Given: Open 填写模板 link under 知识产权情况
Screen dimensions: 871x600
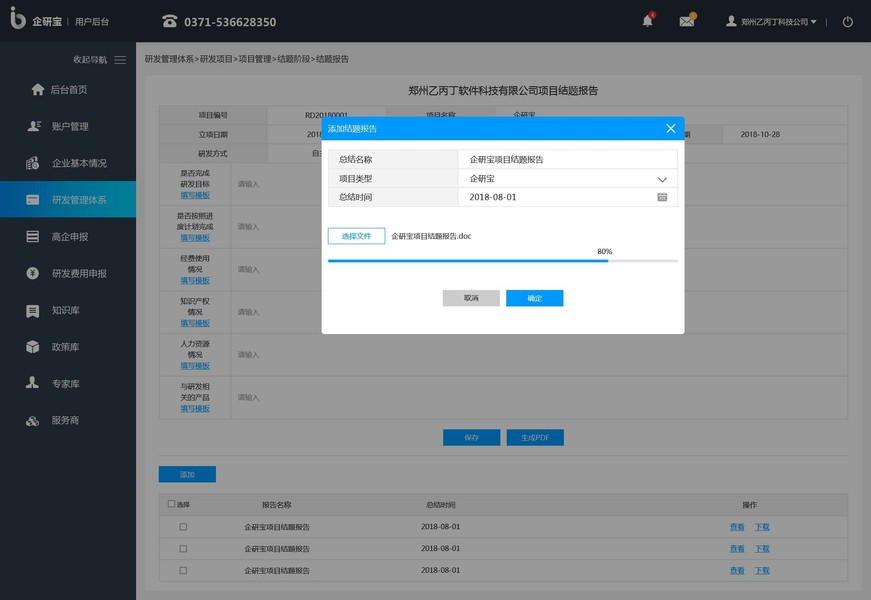Looking at the screenshot, I should tap(195, 323).
